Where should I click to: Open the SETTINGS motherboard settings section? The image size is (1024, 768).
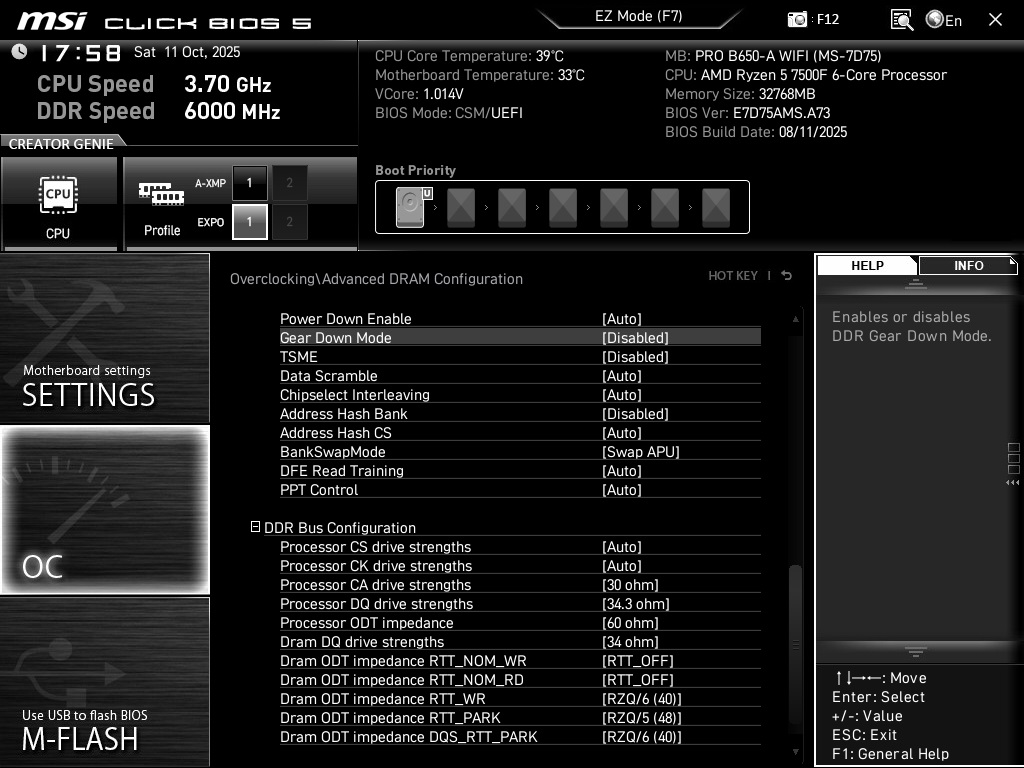pyautogui.click(x=104, y=338)
